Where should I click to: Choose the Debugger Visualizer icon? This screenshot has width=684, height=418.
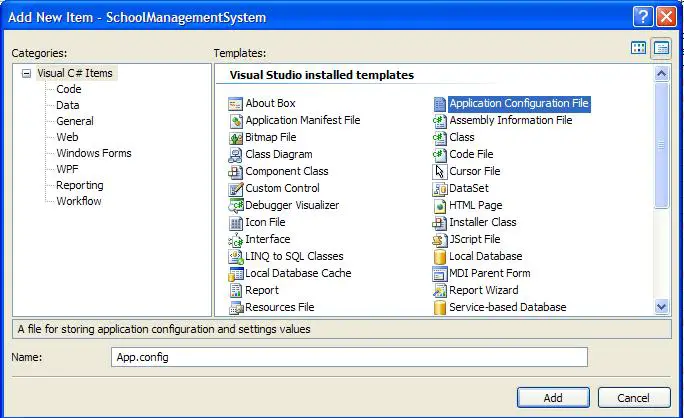(236, 206)
